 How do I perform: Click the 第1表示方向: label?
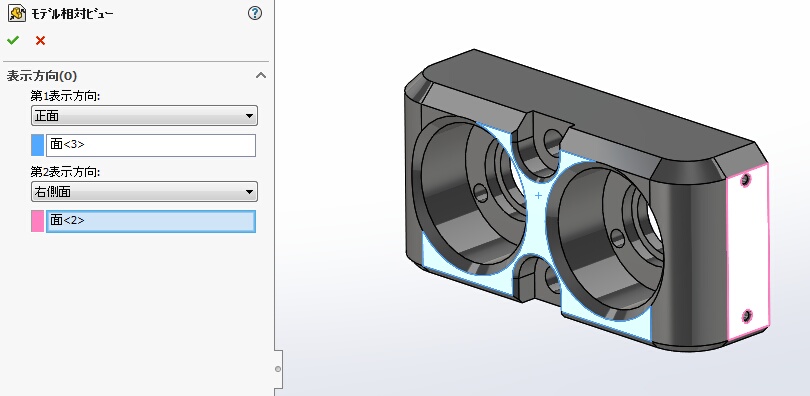65,96
